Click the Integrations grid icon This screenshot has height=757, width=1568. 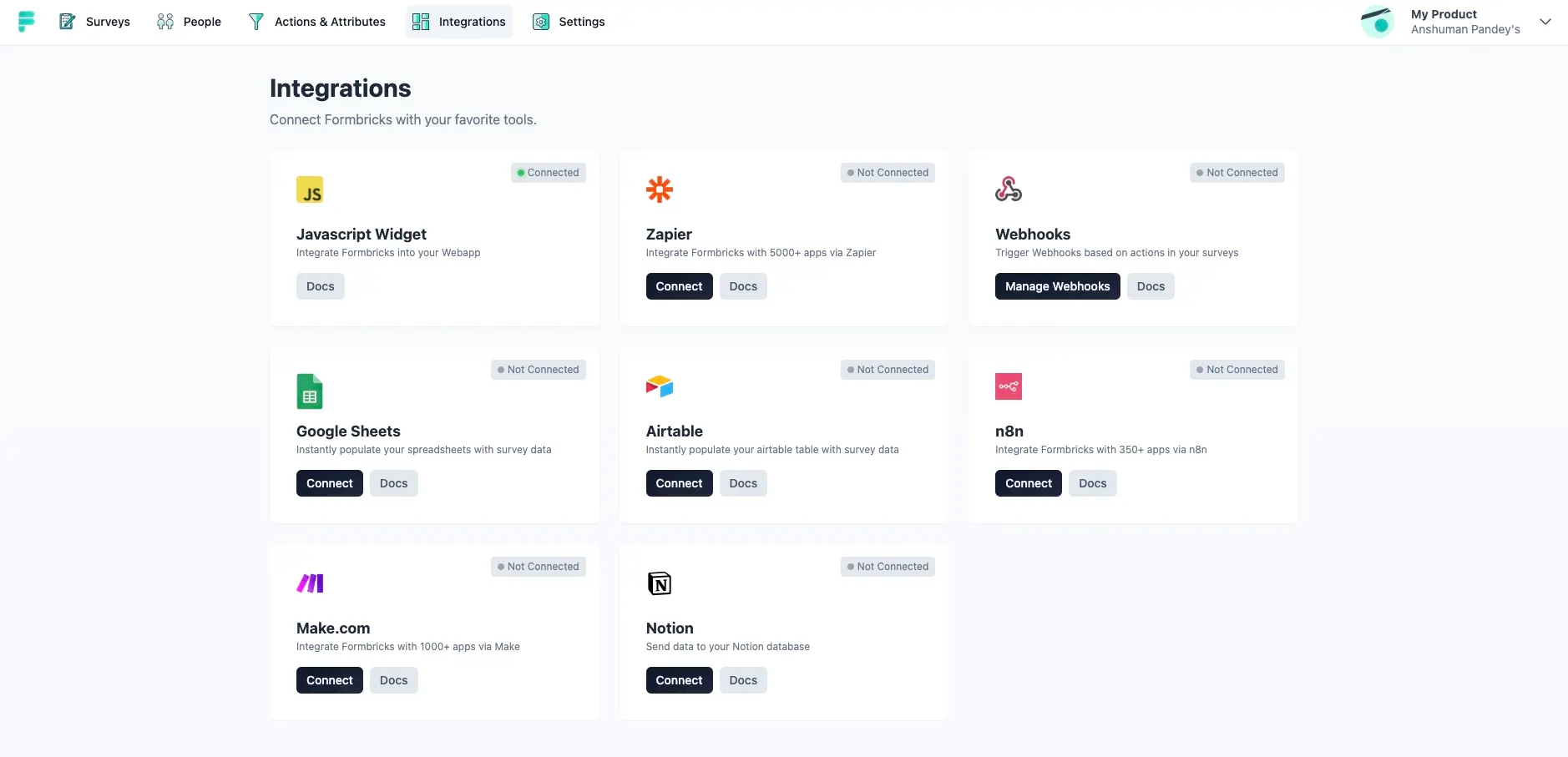pos(421,22)
